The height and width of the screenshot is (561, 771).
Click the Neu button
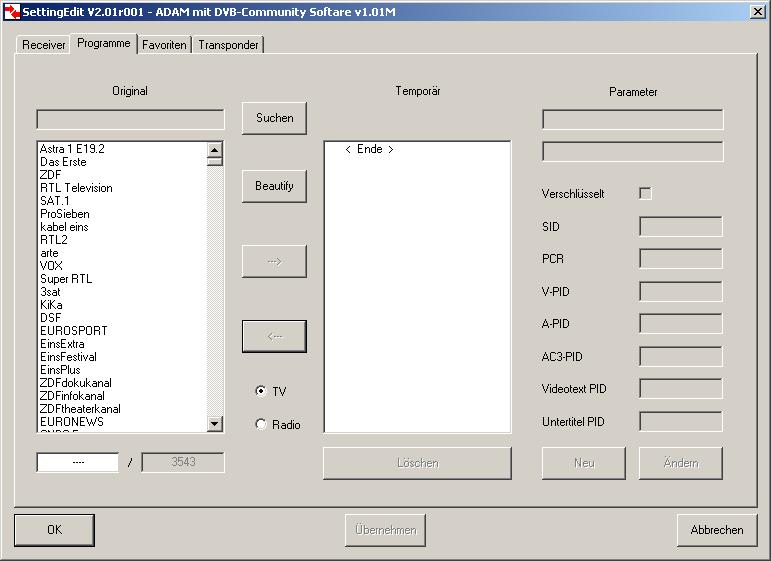click(x=584, y=463)
